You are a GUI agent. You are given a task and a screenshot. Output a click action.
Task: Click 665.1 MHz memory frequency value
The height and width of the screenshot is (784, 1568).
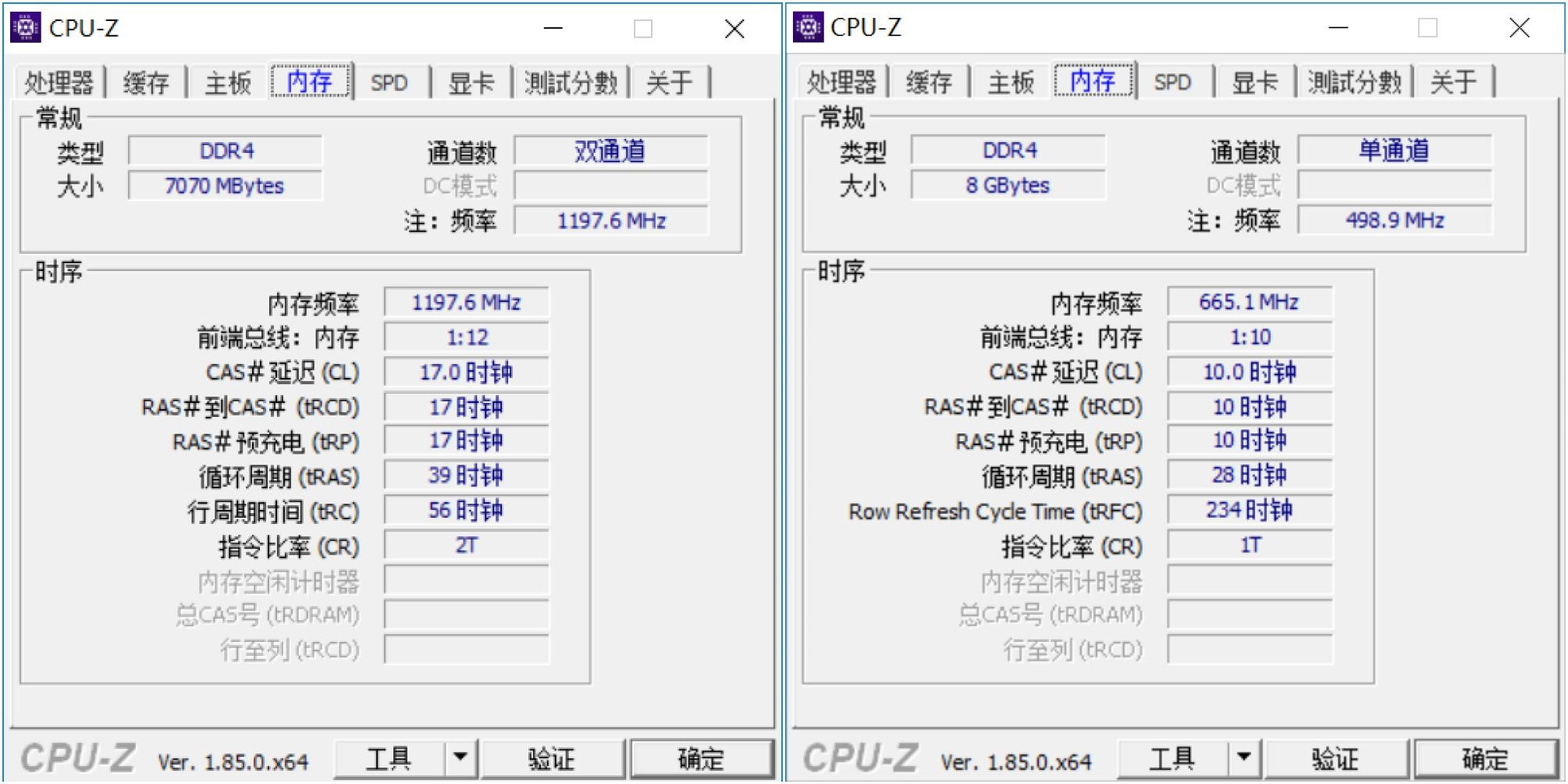tap(1250, 301)
